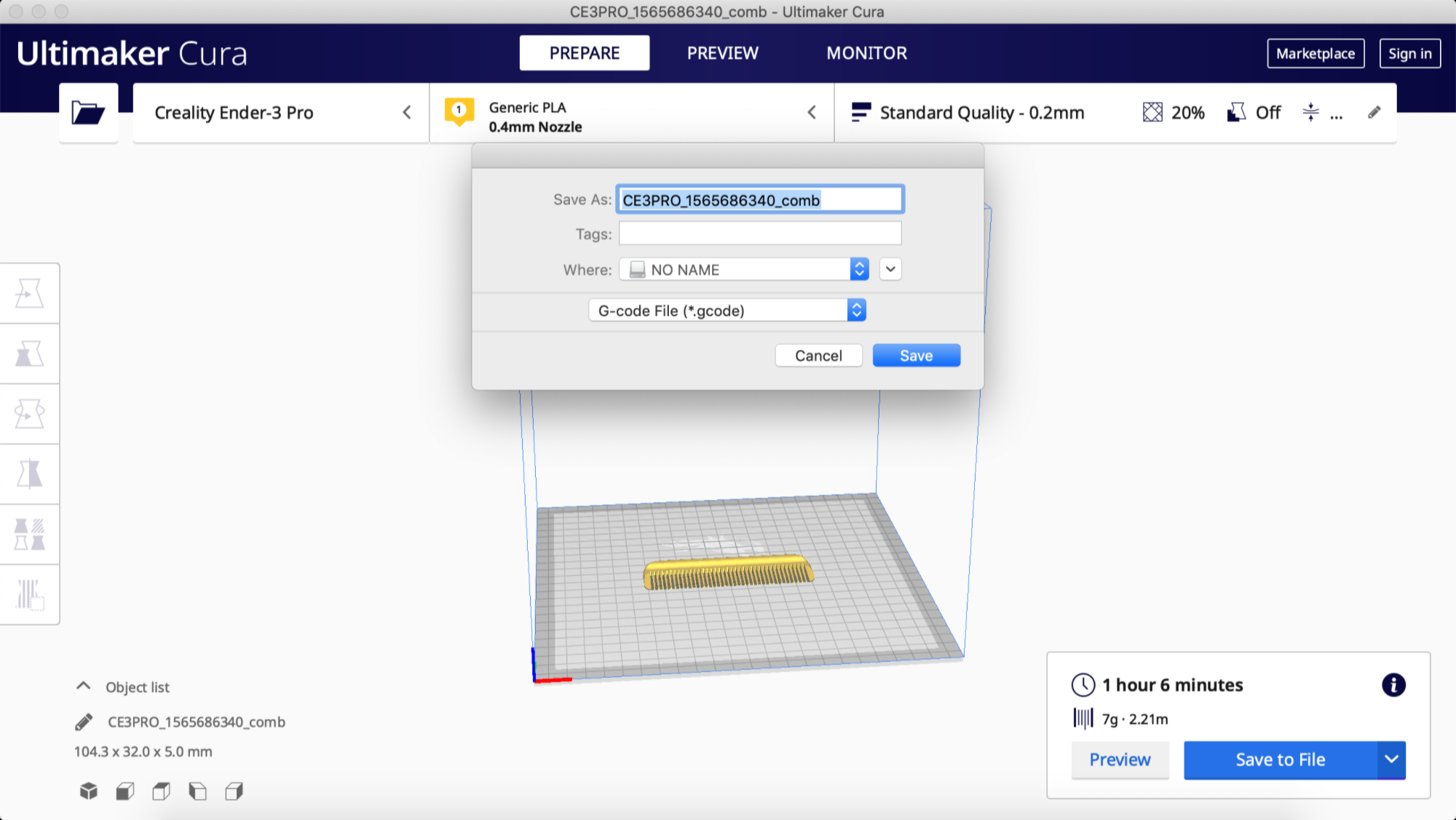Switch to the MONITOR stage tab
Image resolution: width=1456 pixels, height=820 pixels.
coord(866,53)
